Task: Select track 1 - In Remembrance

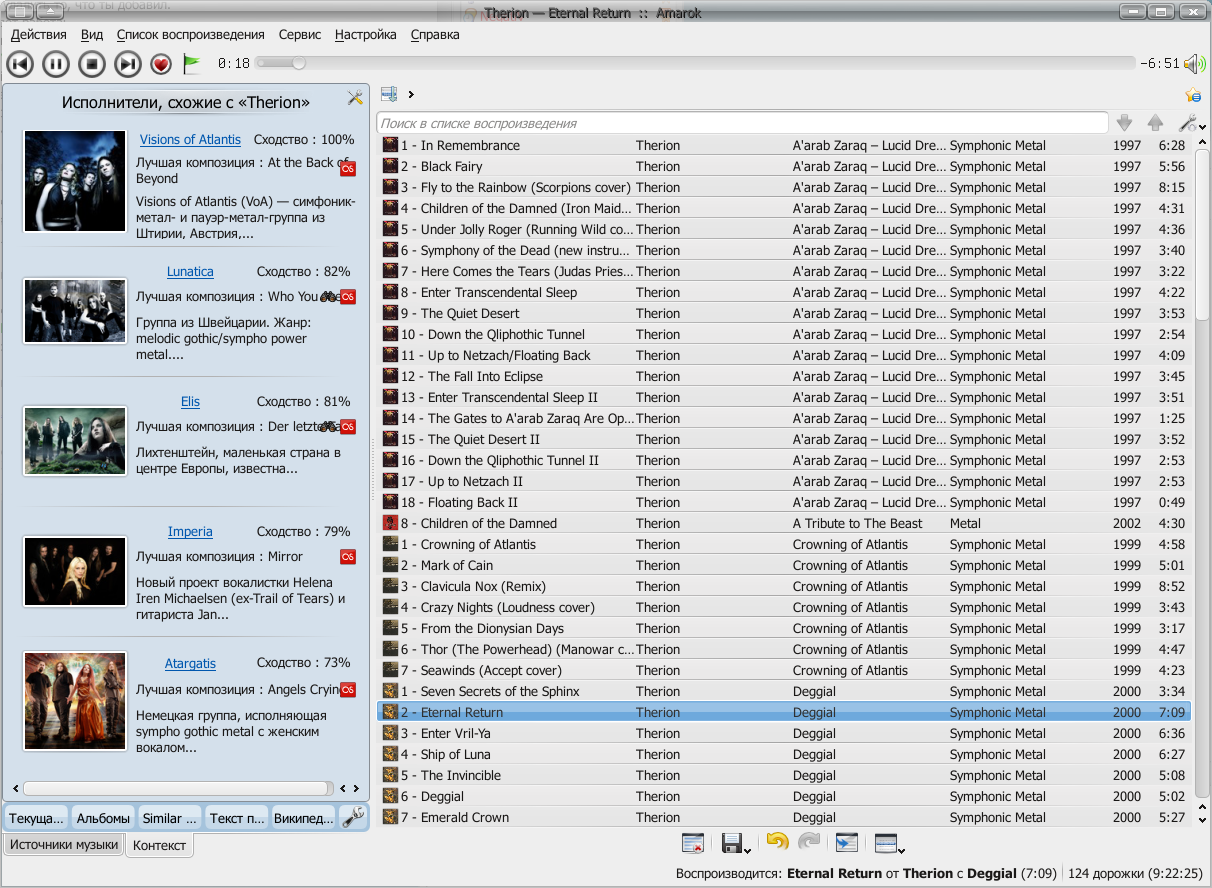Action: pyautogui.click(x=785, y=145)
